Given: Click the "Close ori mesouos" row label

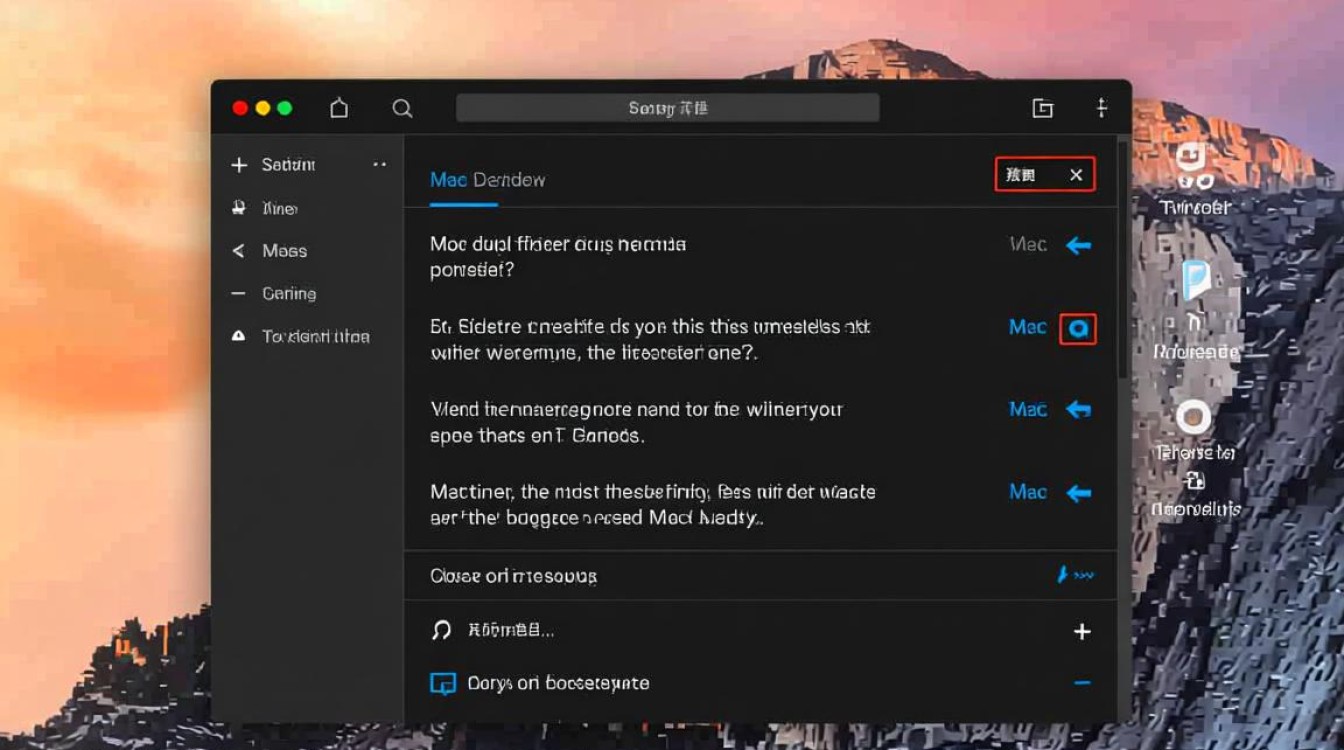Looking at the screenshot, I should click(x=513, y=576).
